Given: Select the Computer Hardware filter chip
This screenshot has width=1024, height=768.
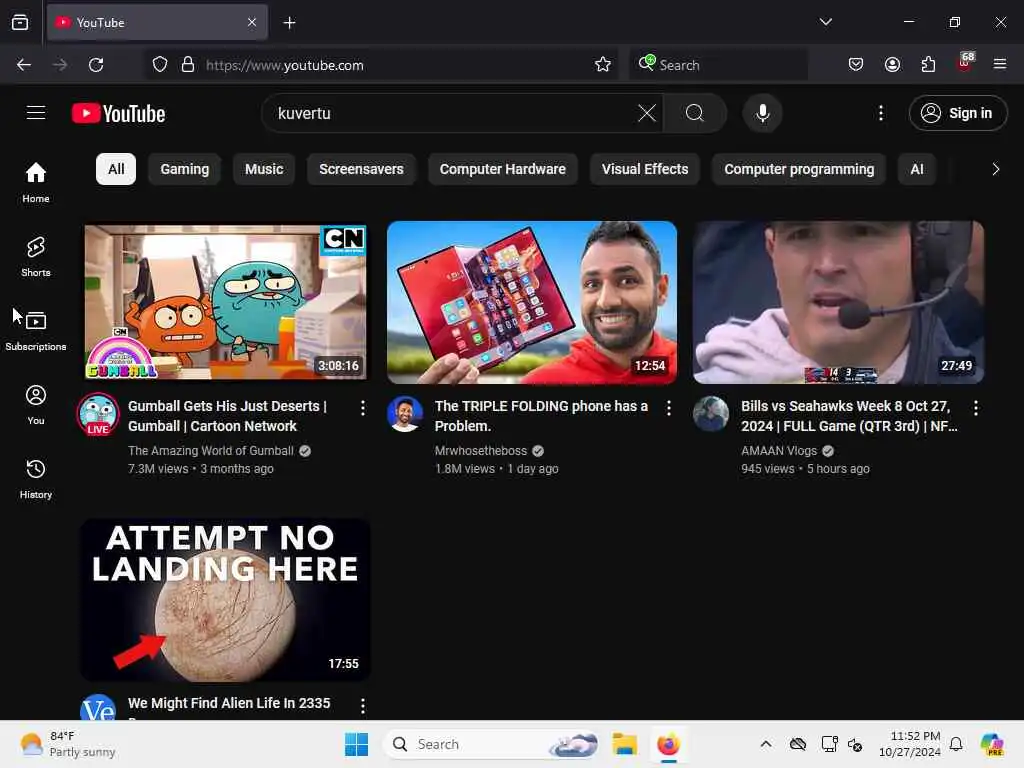Looking at the screenshot, I should (x=502, y=169).
